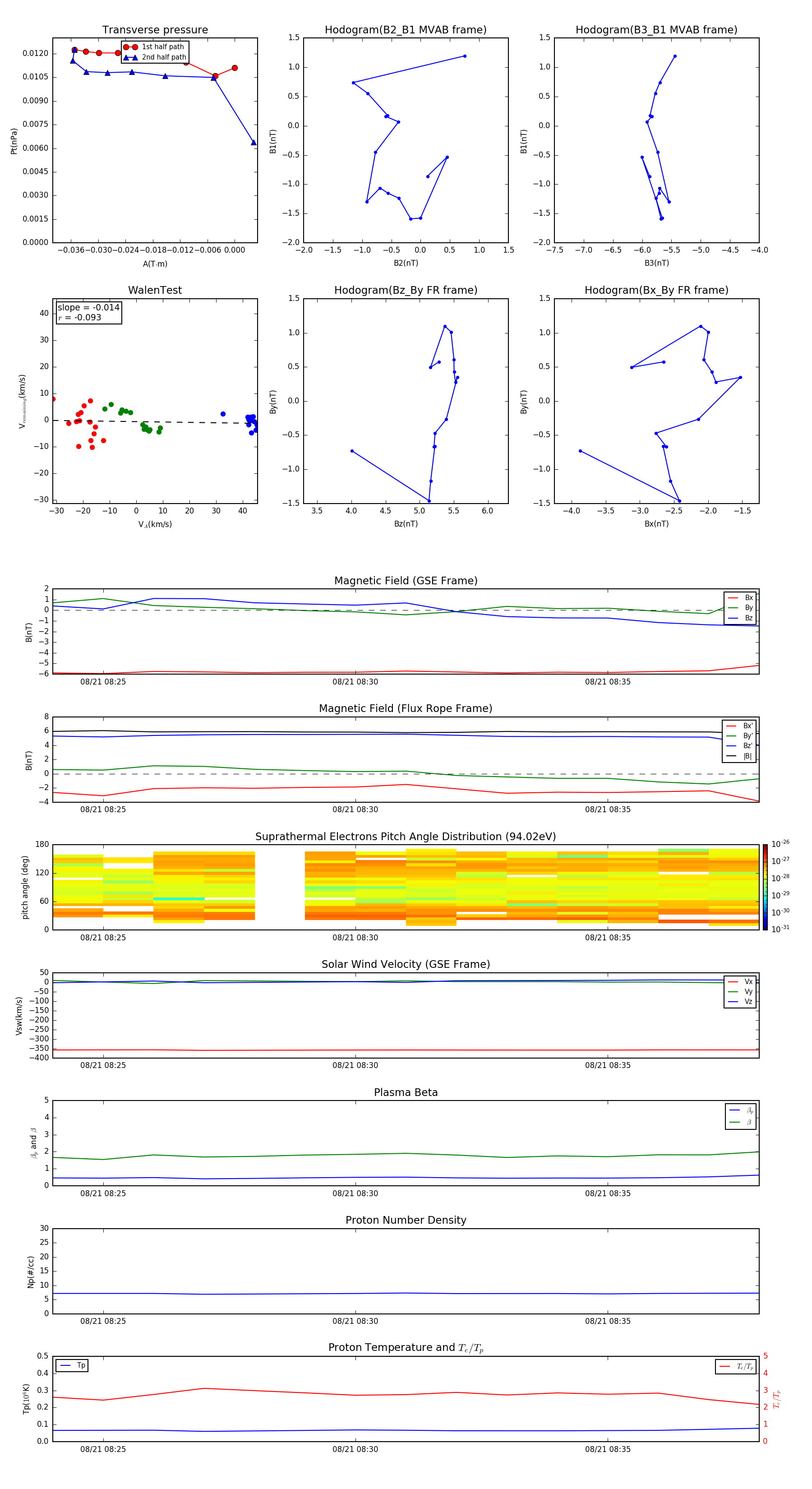Viewport: 812px width, 1489px height.
Task: Click the 'Vz' velocity legend entry
Action: 740,1002
